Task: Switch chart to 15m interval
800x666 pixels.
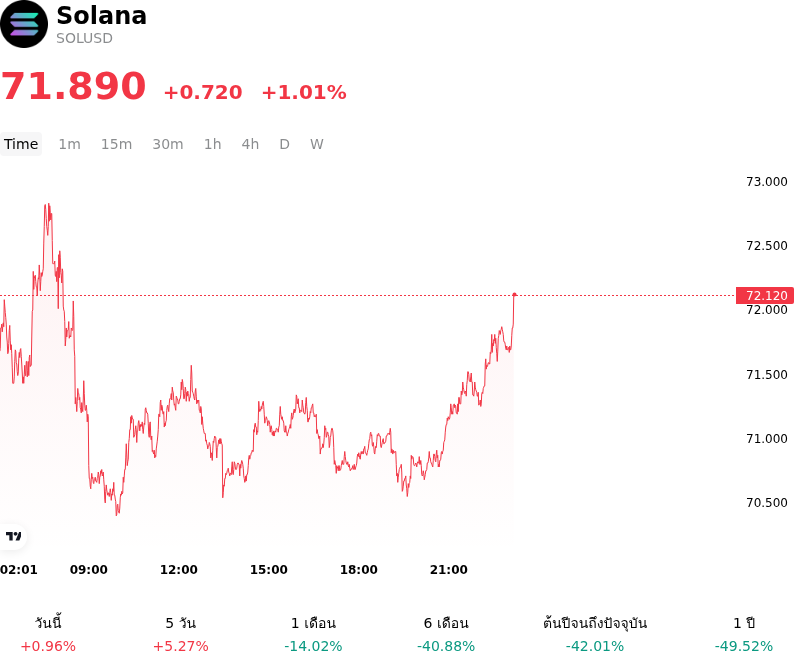Action: pyautogui.click(x=116, y=144)
